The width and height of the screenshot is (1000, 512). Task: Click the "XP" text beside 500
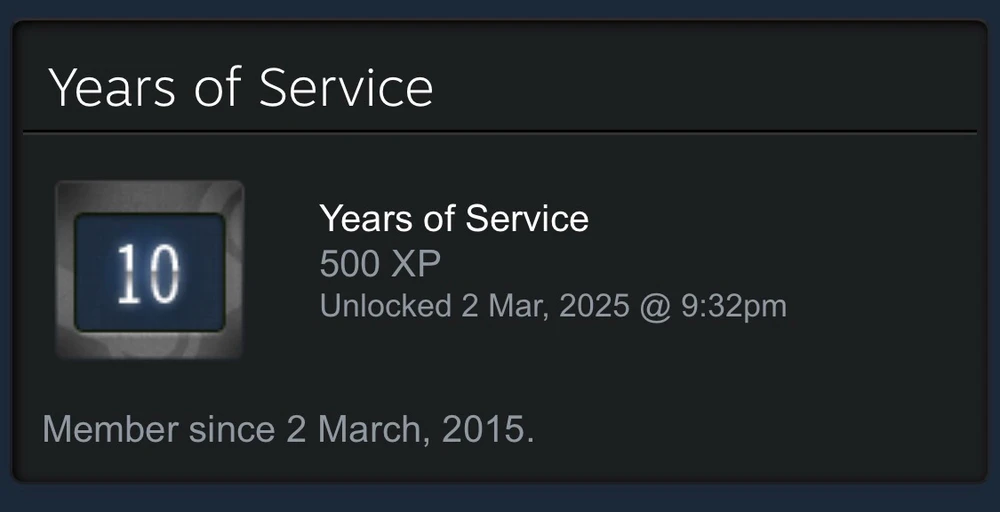(x=416, y=264)
